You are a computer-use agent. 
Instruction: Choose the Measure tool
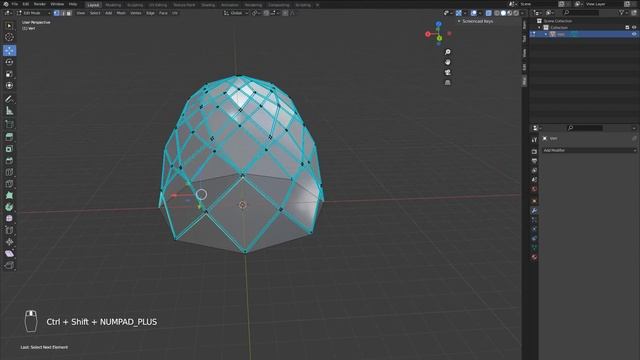coord(9,111)
